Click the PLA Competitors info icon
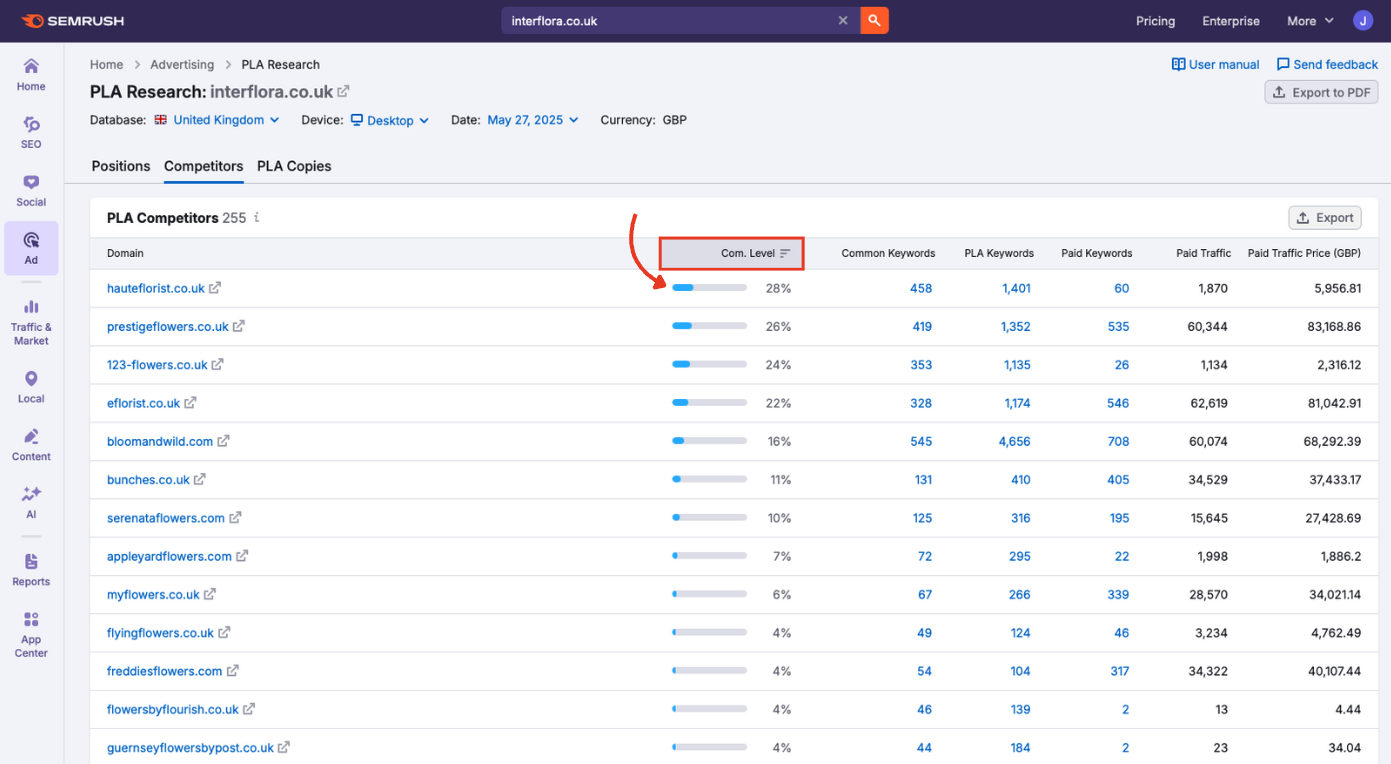The image size is (1391, 764). [257, 217]
